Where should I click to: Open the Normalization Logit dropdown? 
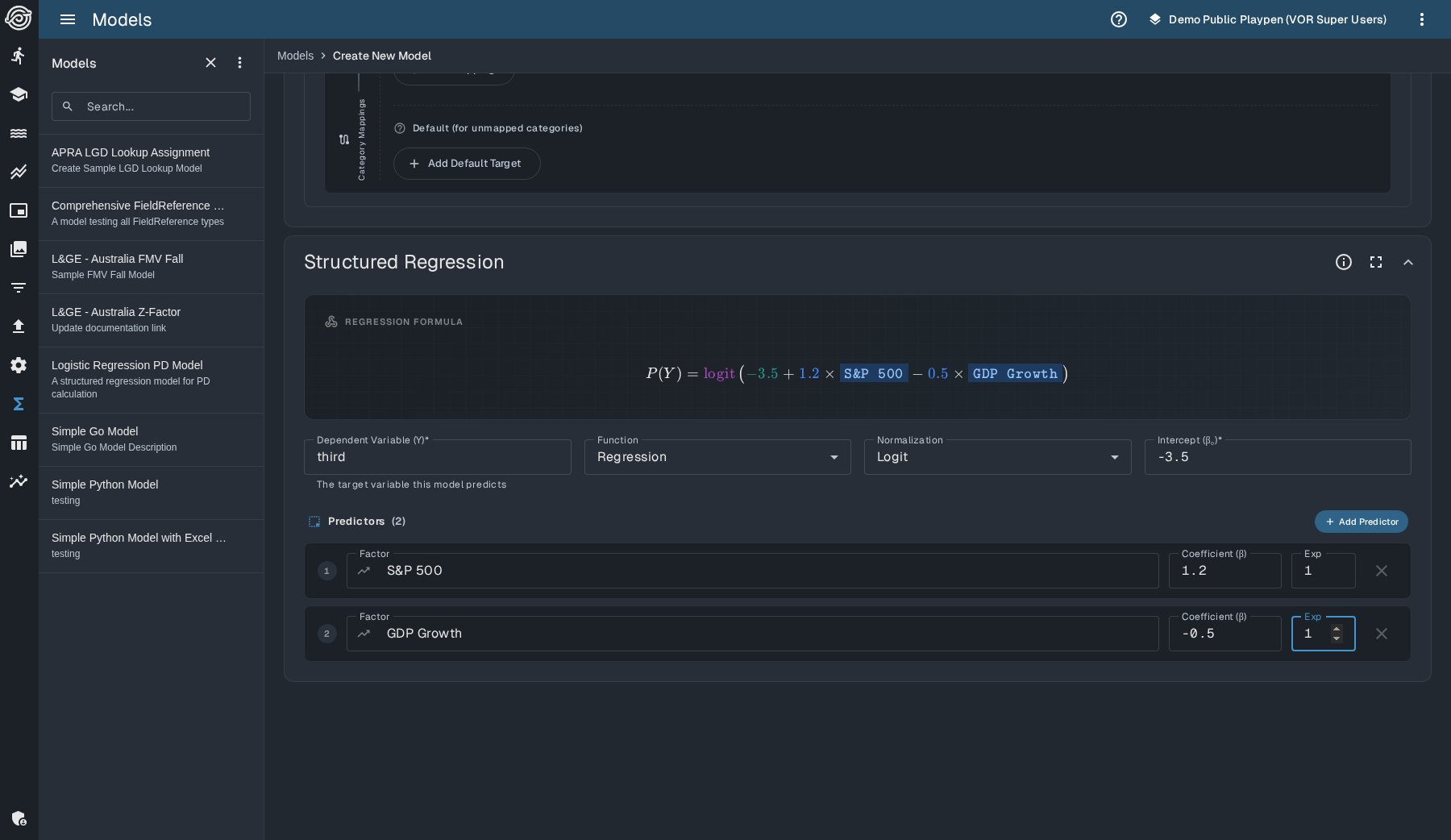pyautogui.click(x=997, y=457)
